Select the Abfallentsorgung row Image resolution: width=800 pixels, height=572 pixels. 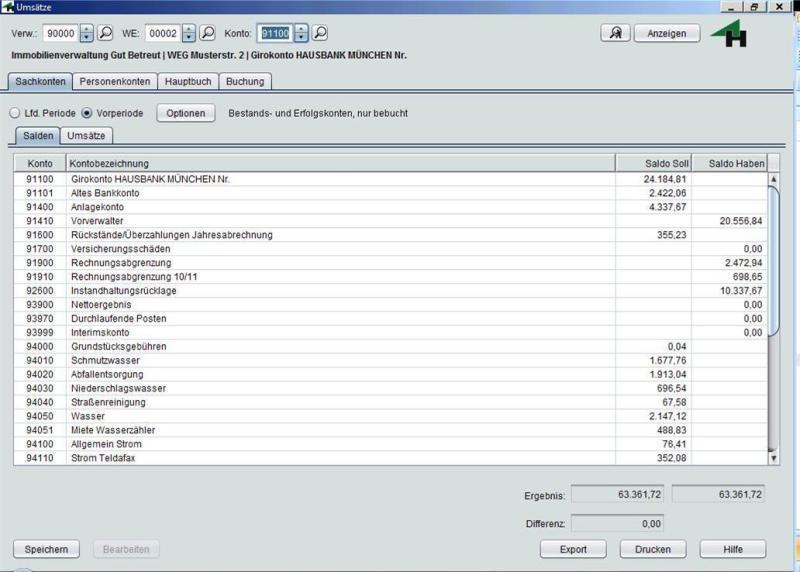(390, 375)
